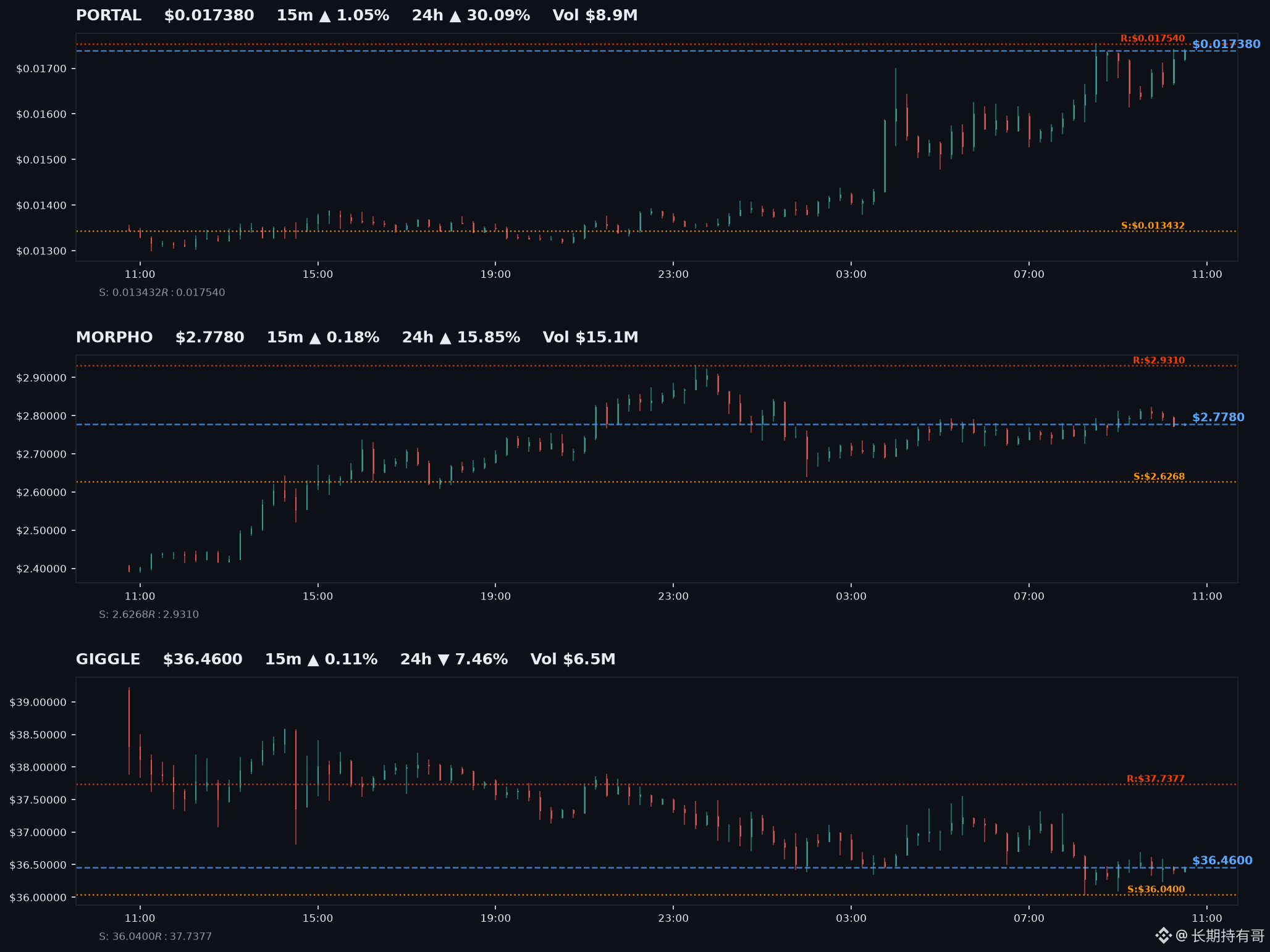Click the blue $2.7780 current-price line label
Image resolution: width=1270 pixels, height=952 pixels.
click(x=1218, y=417)
